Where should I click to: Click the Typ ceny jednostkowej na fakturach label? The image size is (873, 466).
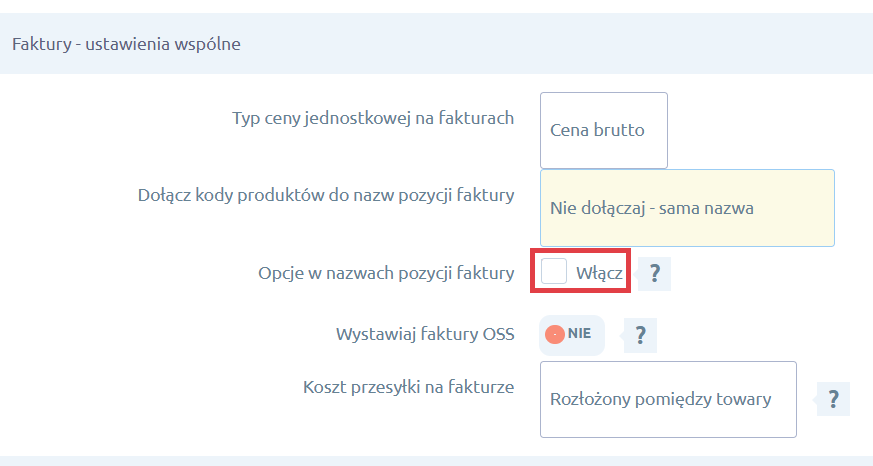click(373, 119)
